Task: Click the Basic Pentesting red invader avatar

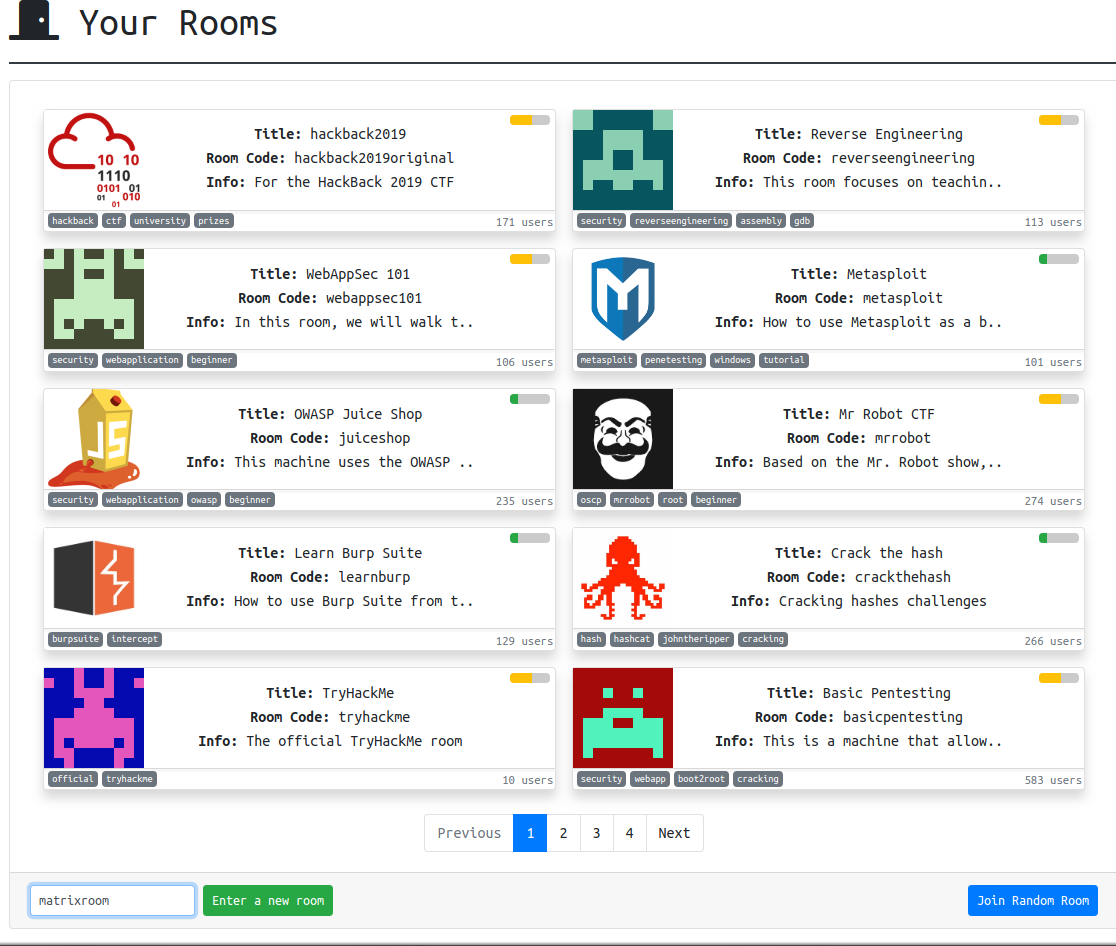Action: 623,718
